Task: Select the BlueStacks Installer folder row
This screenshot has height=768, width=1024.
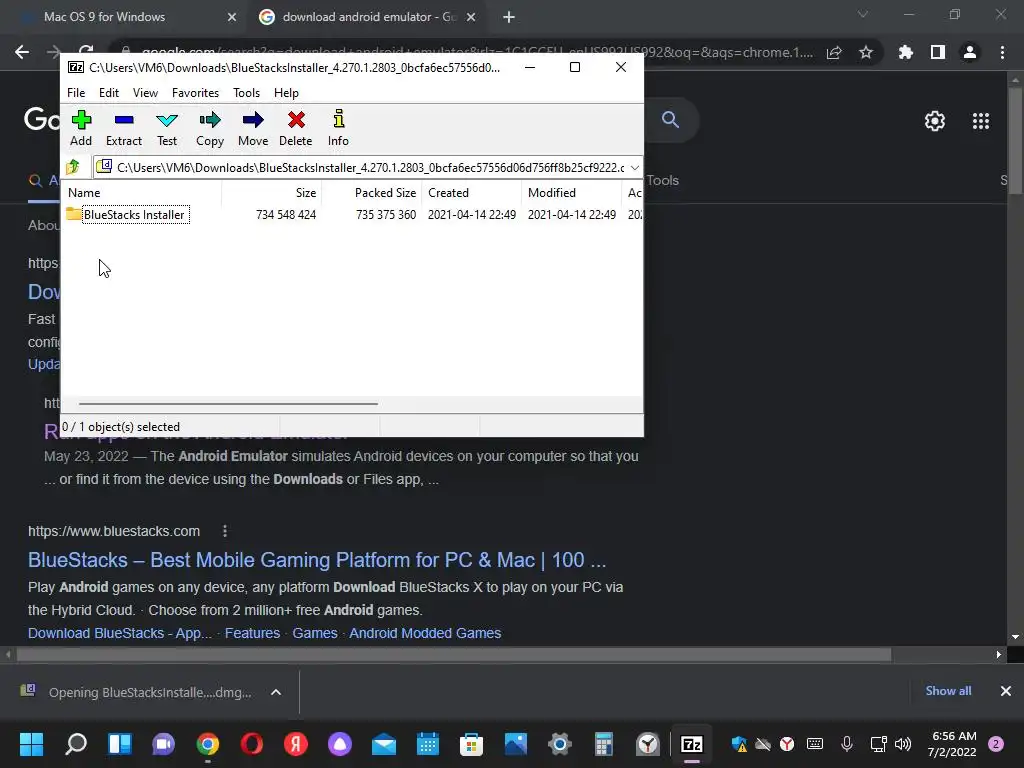Action: pyautogui.click(x=353, y=214)
